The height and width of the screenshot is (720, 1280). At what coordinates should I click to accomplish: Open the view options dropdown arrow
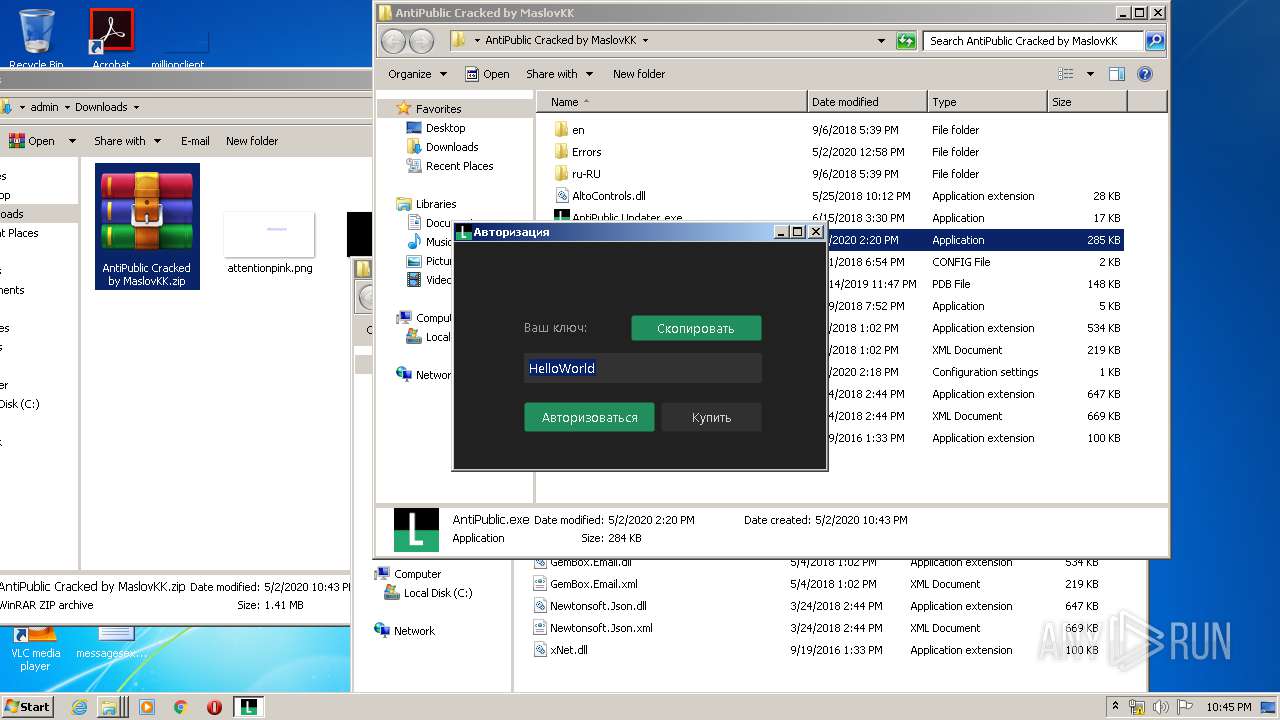click(x=1090, y=74)
